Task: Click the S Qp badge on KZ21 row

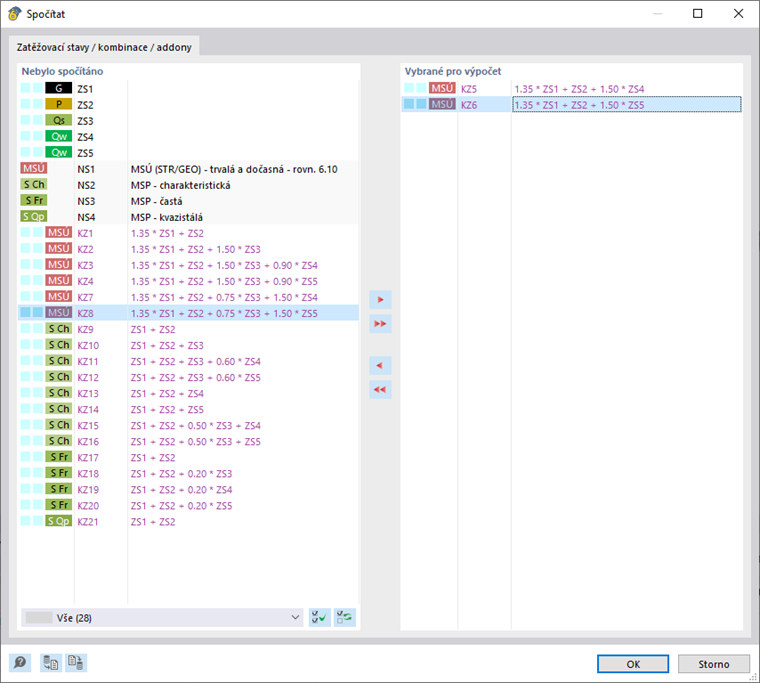Action: click(59, 521)
